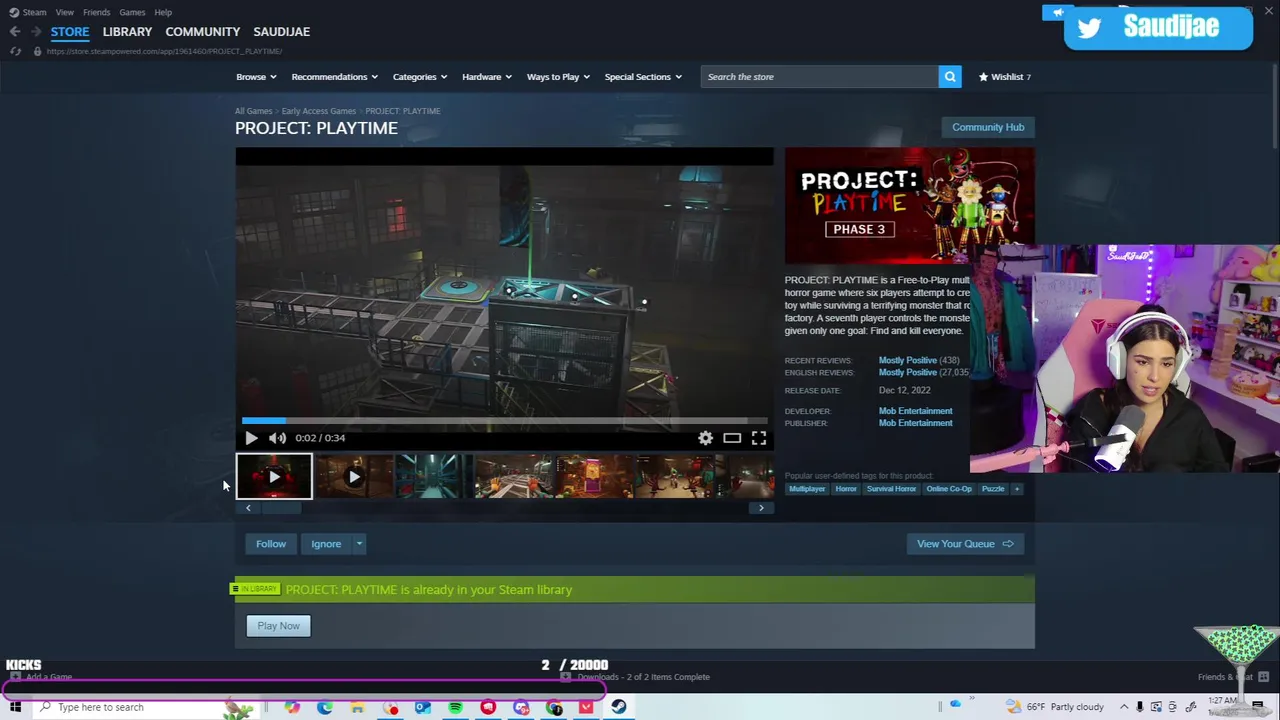Click the video progress bar
1280x720 pixels.
(504, 421)
